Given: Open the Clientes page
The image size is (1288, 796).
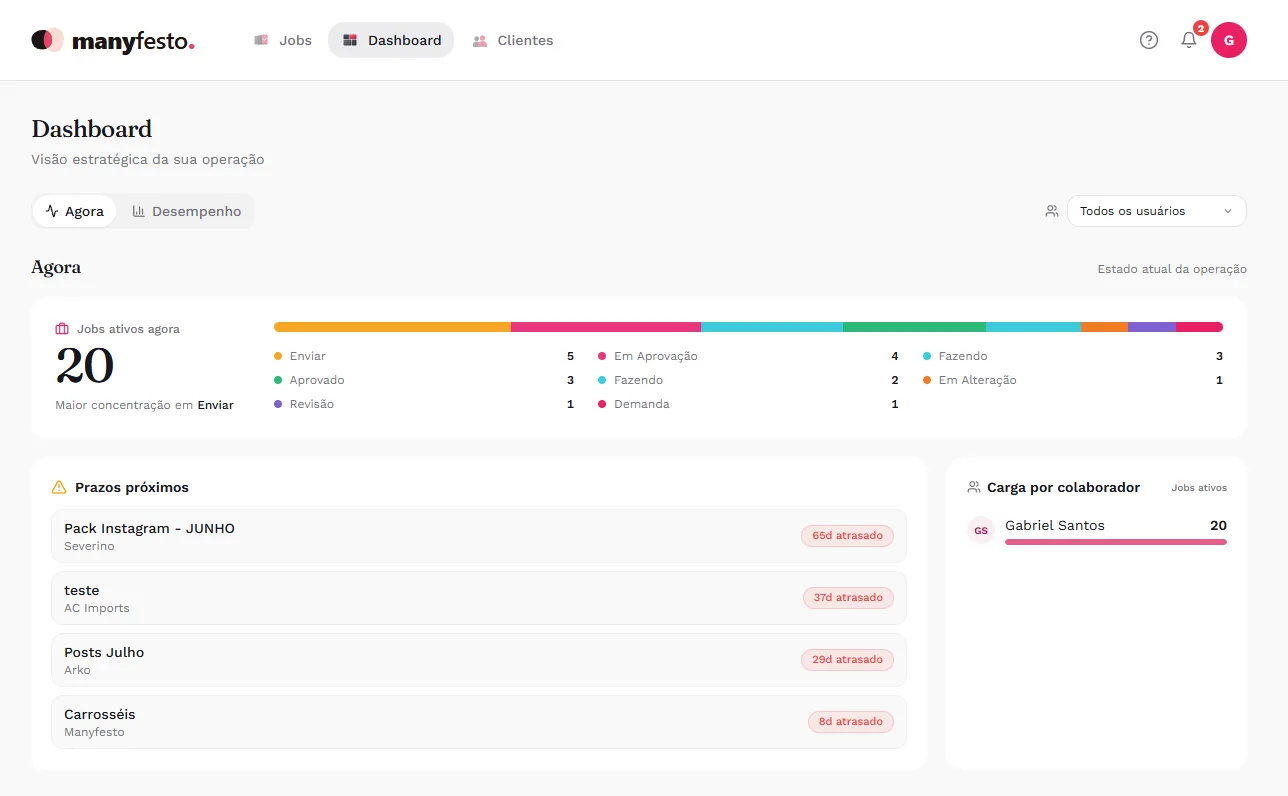Looking at the screenshot, I should click(x=513, y=41).
